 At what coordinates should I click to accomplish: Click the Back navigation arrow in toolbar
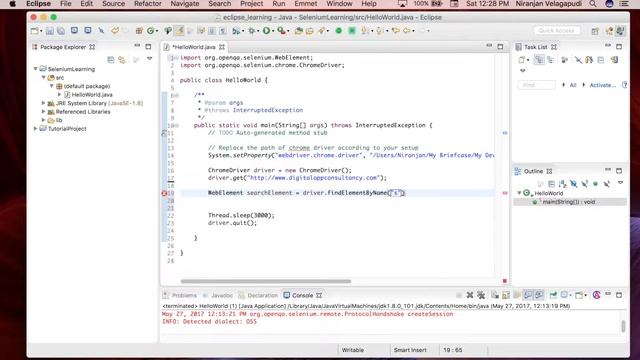point(407,31)
